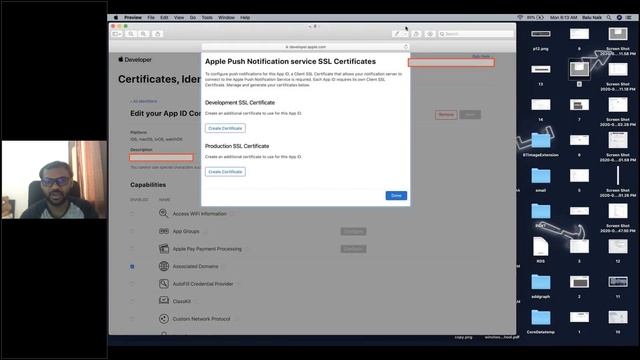Screen dimensions: 640x360
Task: Click the Siri icon in menu bar
Action: click(619, 18)
